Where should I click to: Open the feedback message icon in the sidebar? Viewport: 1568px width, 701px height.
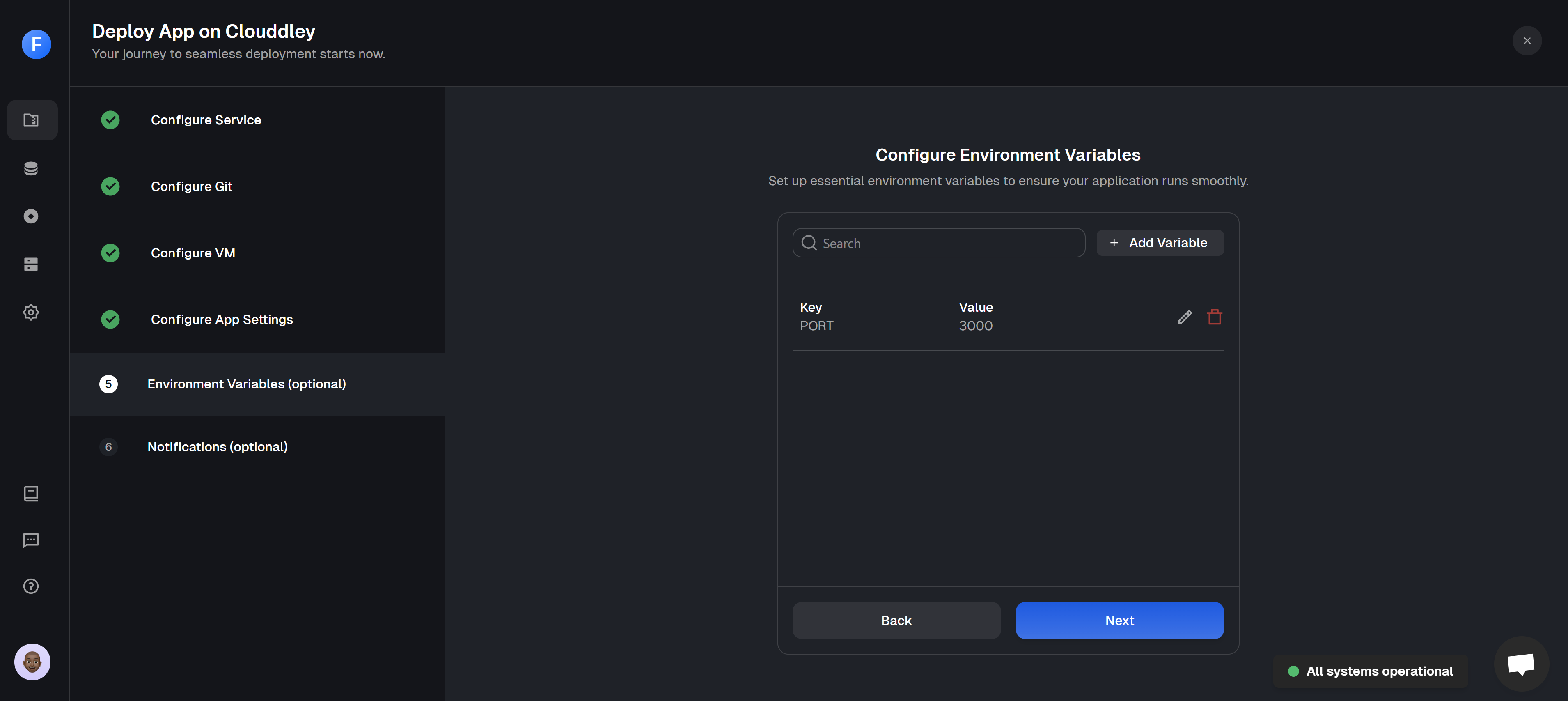(x=31, y=540)
